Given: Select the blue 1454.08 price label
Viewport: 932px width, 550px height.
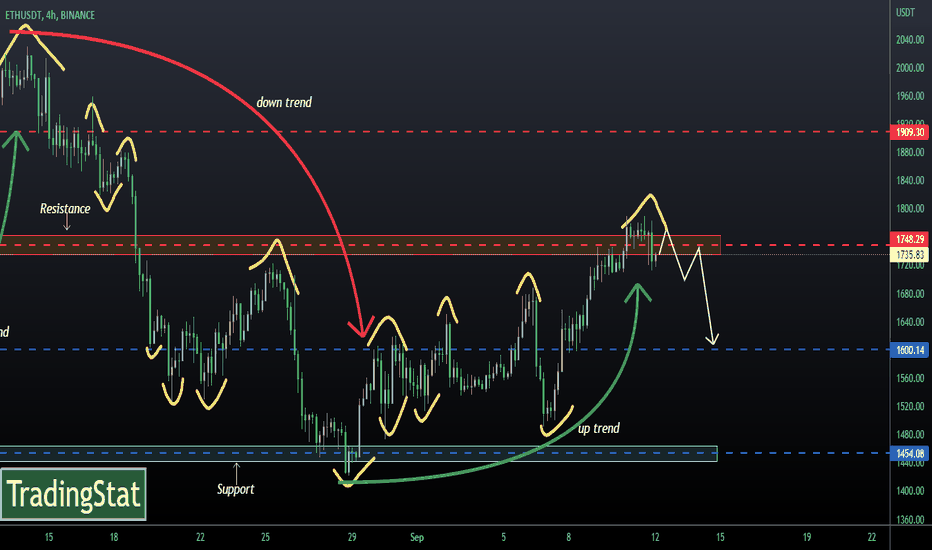Looking at the screenshot, I should (909, 453).
